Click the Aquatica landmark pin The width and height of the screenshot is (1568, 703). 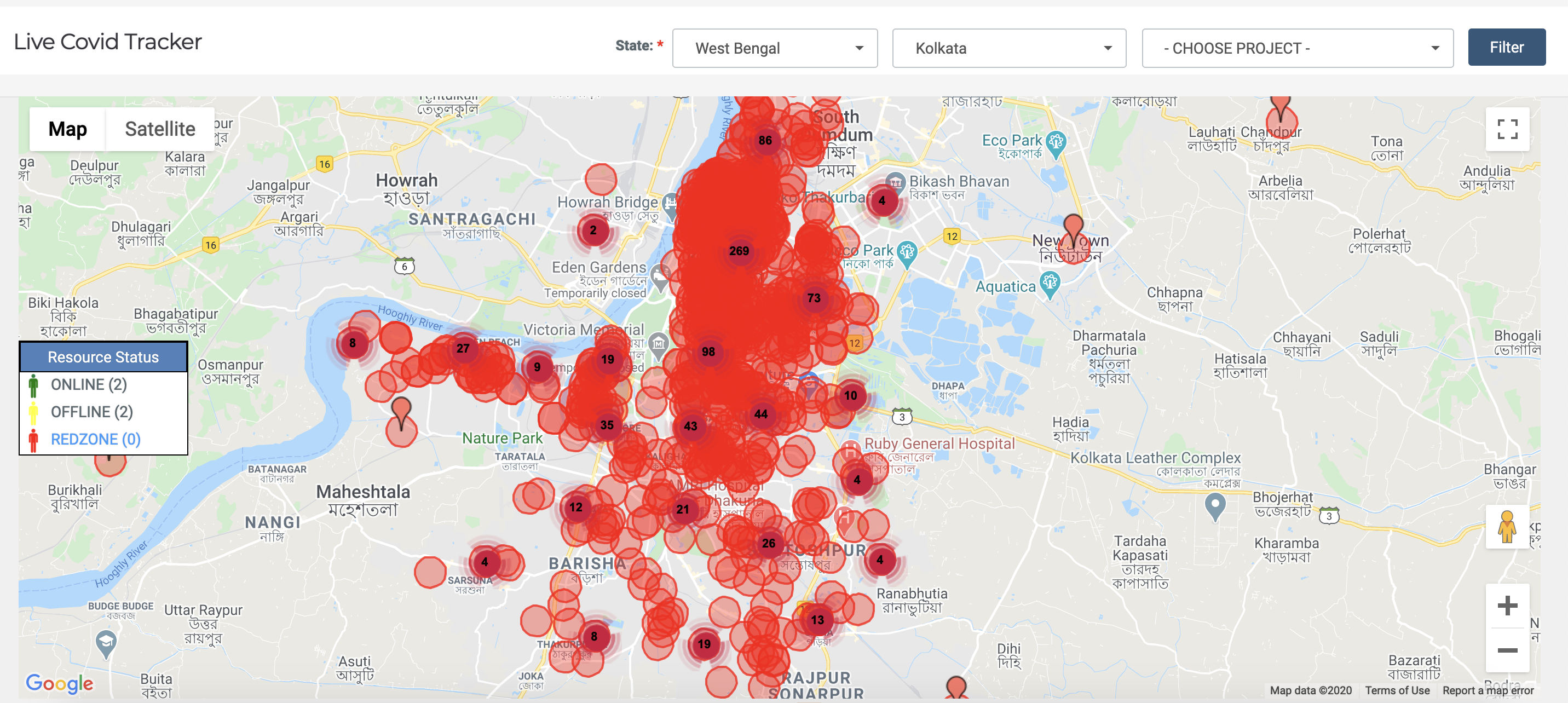point(1050,284)
